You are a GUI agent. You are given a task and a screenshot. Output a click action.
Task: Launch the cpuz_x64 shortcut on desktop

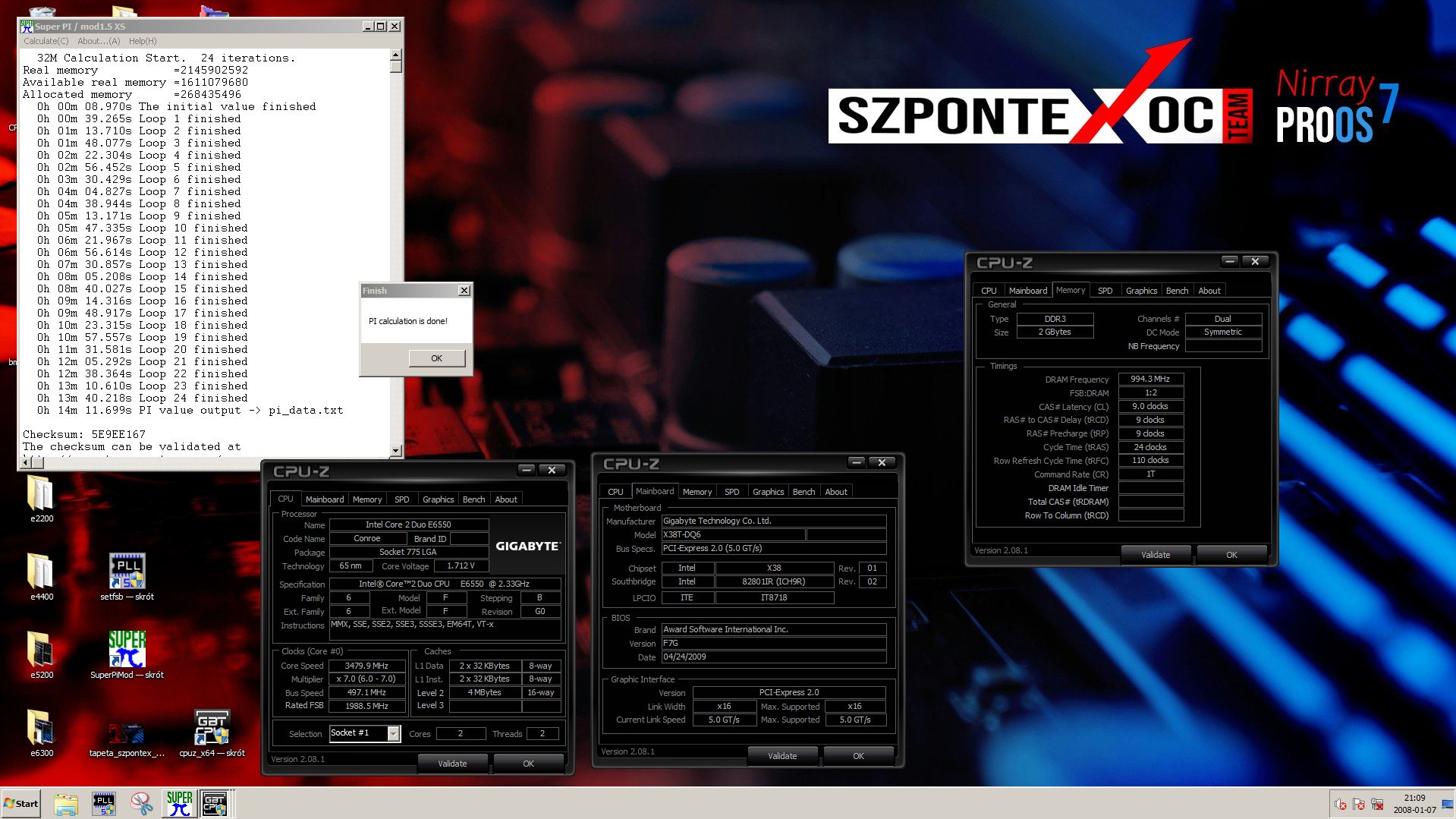pyautogui.click(x=212, y=732)
